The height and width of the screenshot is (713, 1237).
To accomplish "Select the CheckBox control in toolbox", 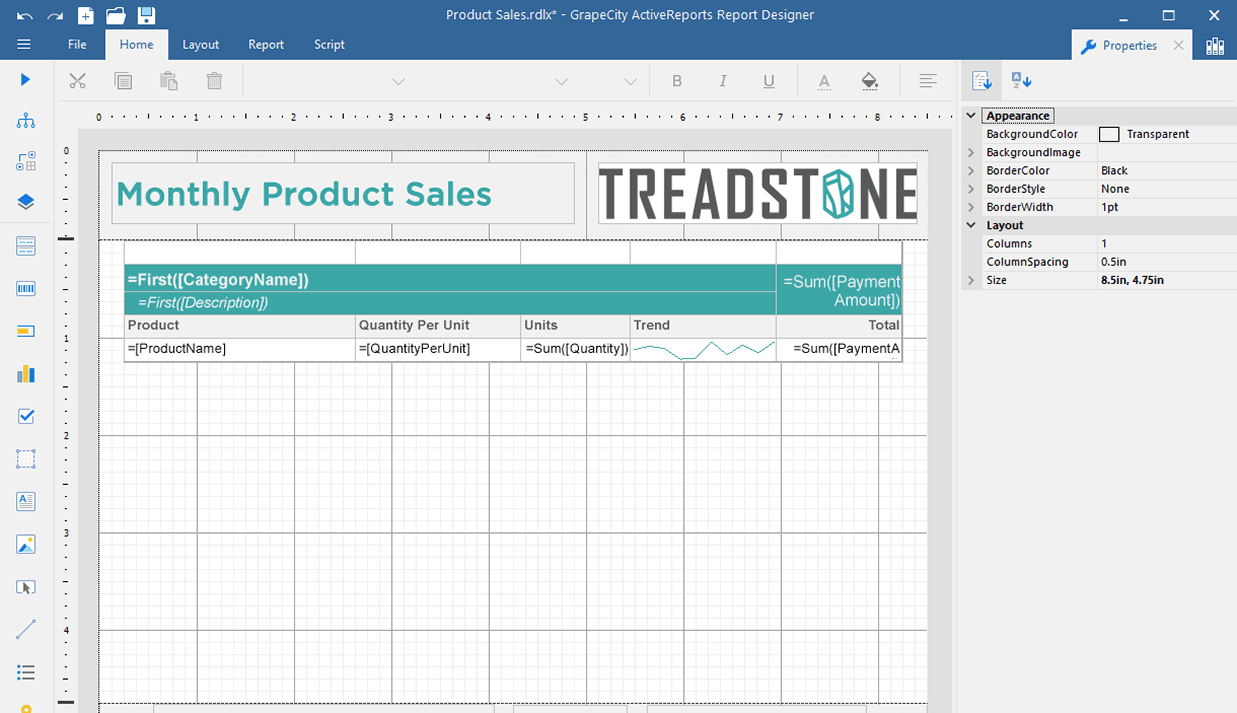I will [26, 417].
